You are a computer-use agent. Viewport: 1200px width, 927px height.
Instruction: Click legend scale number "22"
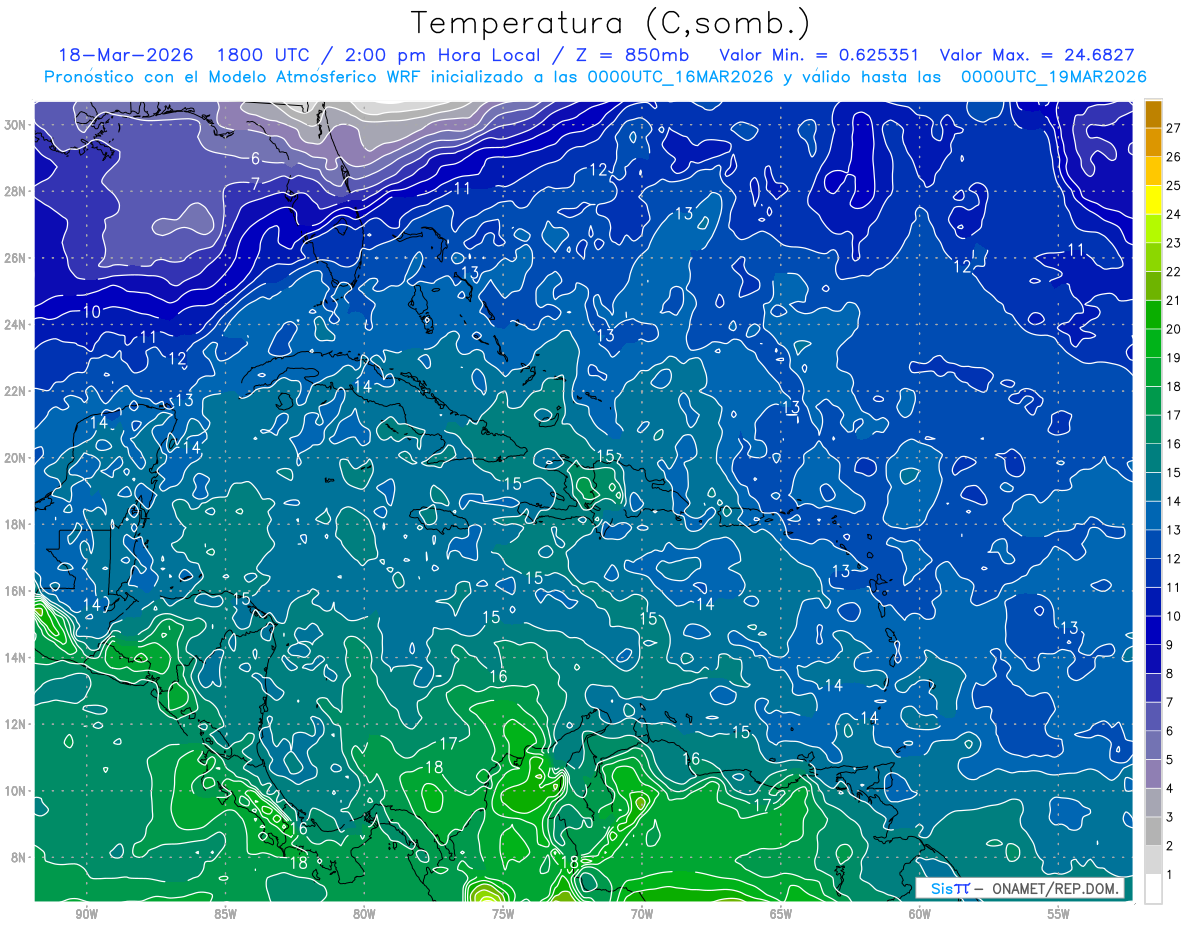[1174, 272]
